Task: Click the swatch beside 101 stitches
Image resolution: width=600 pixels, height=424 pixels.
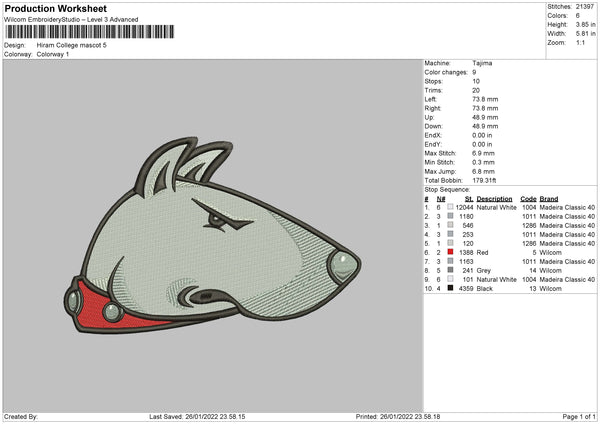Action: tap(450, 279)
